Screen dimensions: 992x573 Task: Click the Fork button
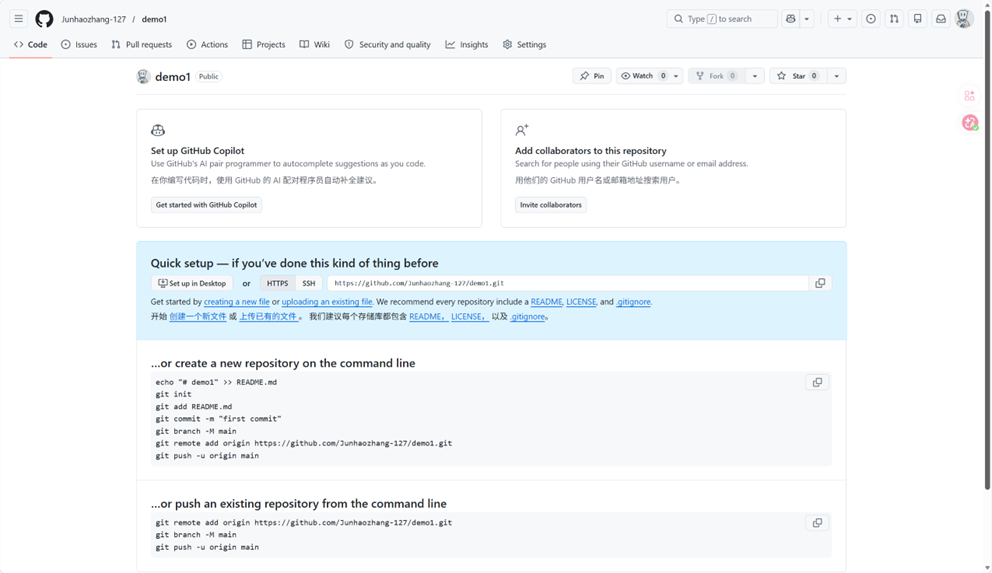tap(716, 76)
